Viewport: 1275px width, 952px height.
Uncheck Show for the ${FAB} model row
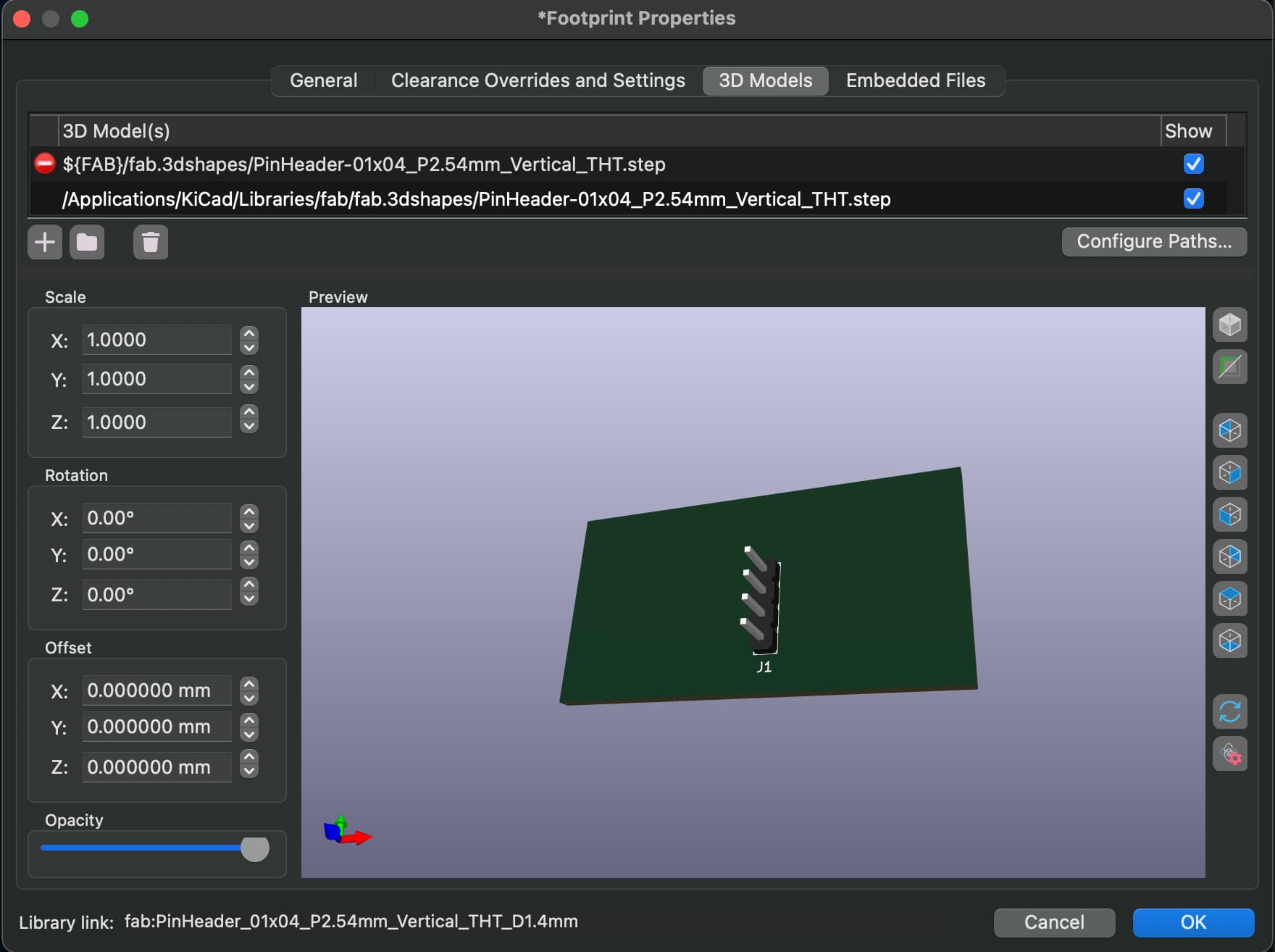pyautogui.click(x=1193, y=164)
